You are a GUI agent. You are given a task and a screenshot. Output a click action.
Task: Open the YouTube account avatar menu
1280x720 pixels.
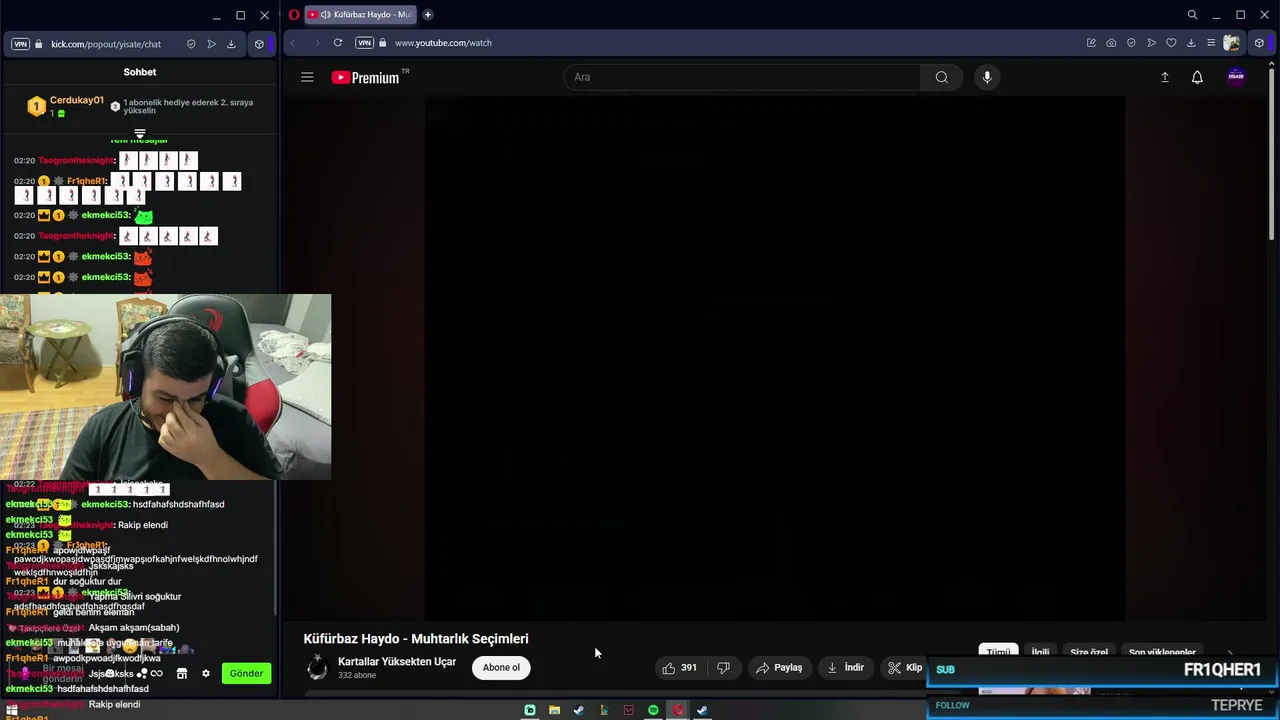point(1236,77)
